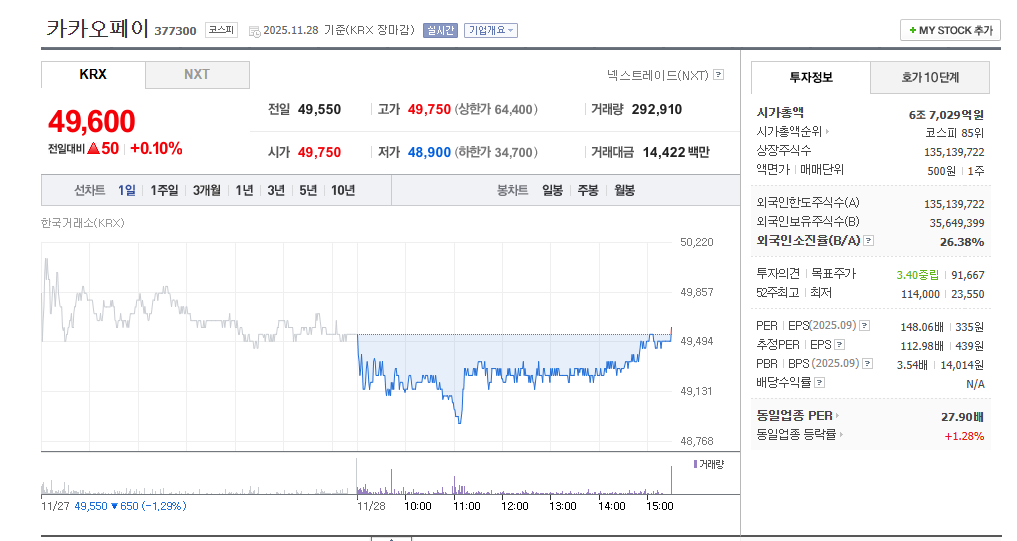Click the +0.10% change value

(156, 149)
